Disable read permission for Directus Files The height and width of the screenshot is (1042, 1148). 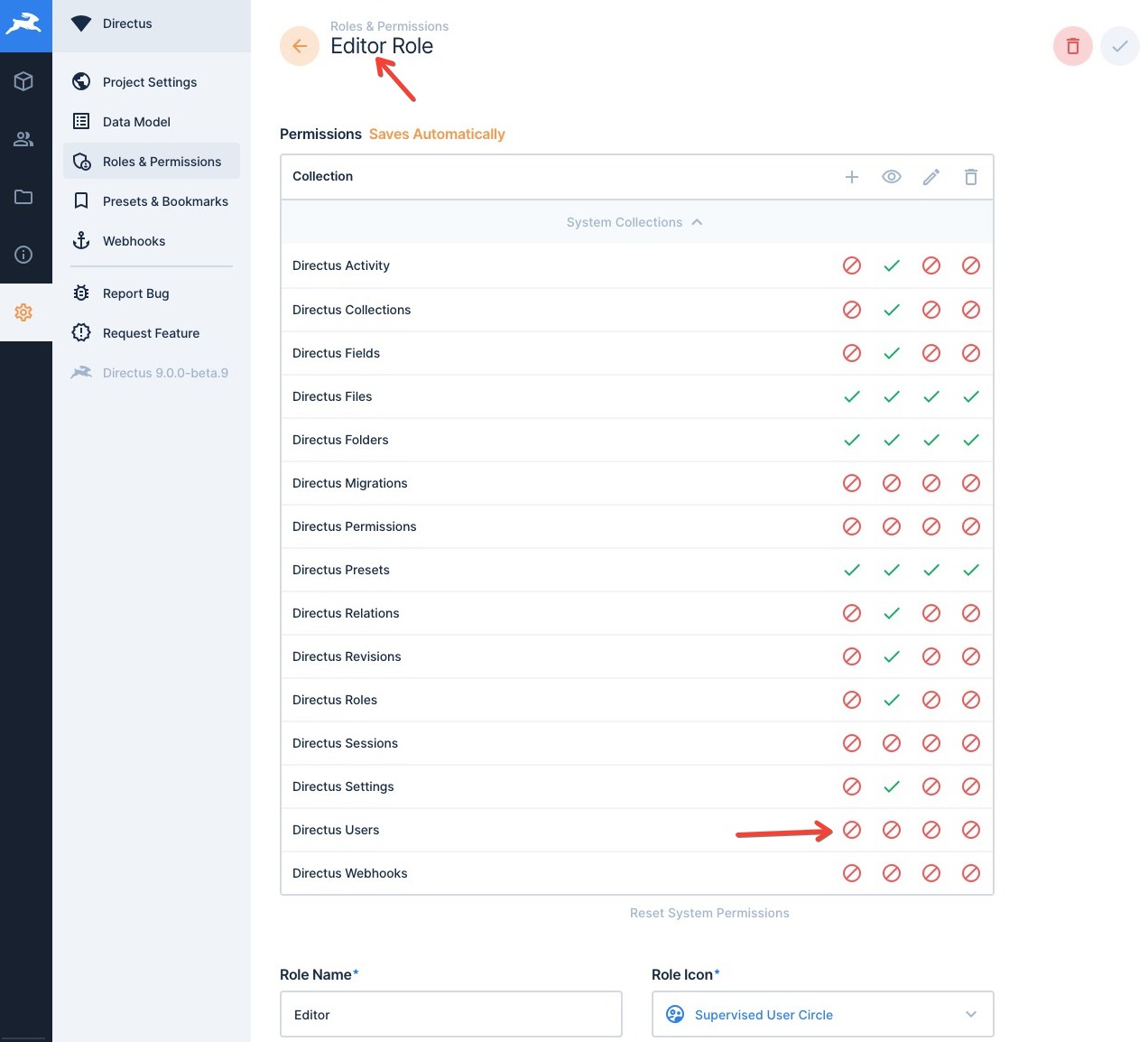point(892,396)
